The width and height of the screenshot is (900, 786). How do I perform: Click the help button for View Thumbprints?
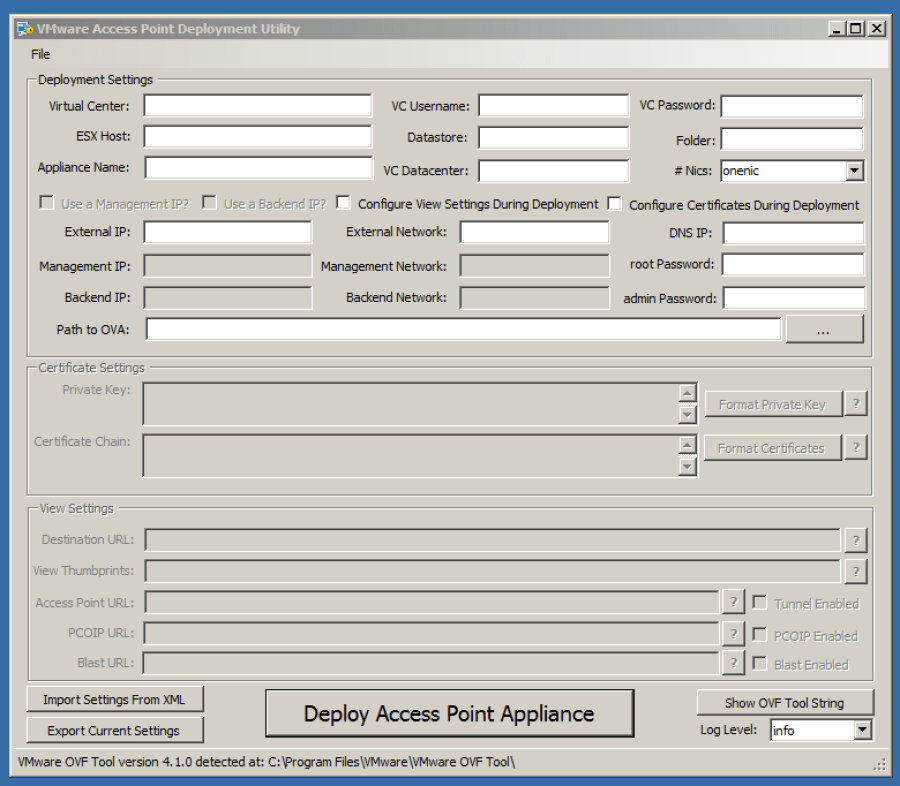pyautogui.click(x=855, y=571)
